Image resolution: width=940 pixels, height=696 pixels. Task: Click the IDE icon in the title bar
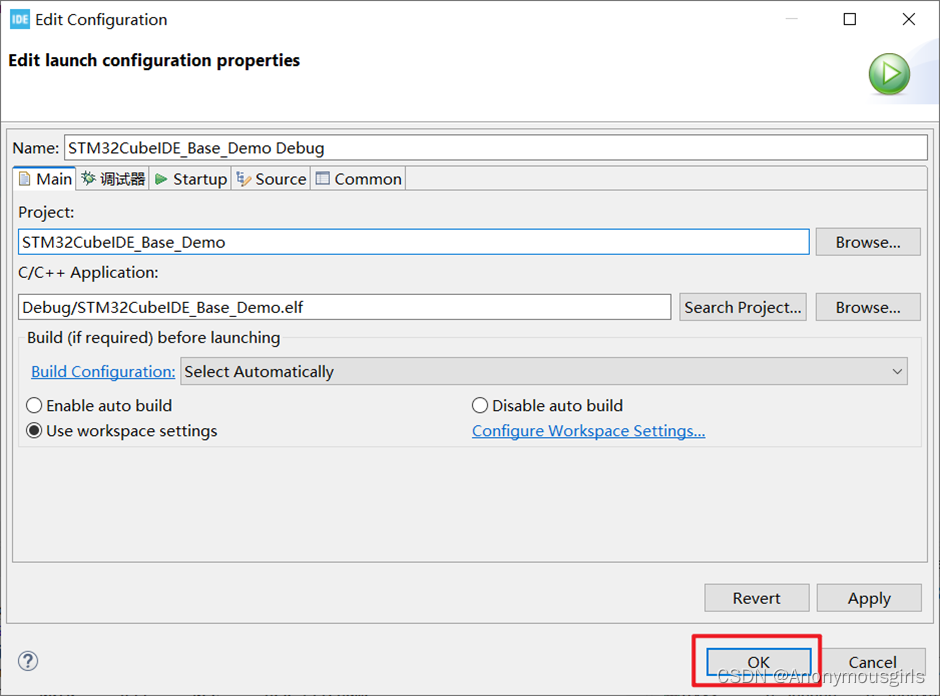[x=20, y=19]
